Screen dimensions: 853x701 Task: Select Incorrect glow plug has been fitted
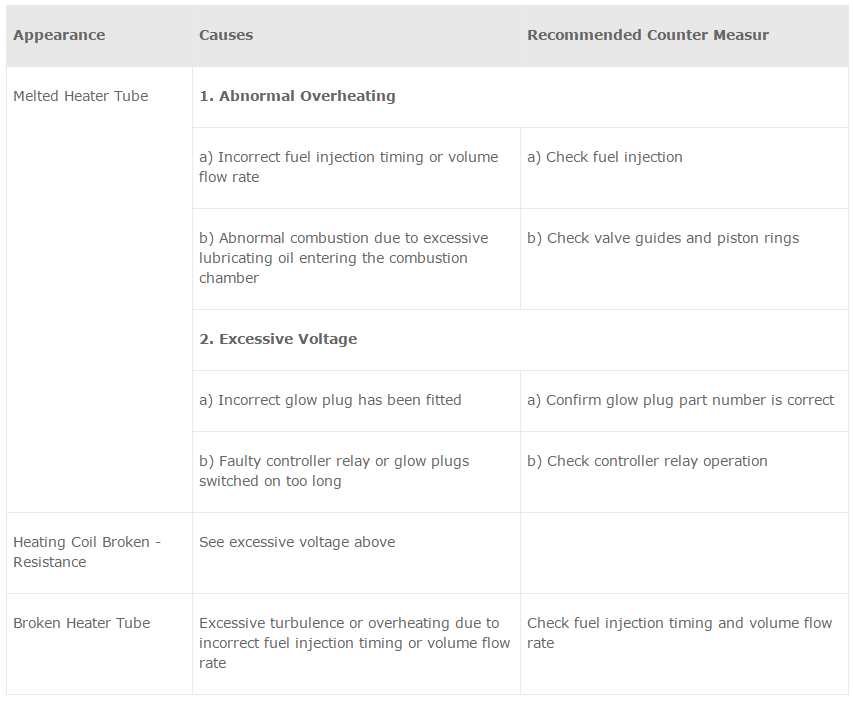coord(330,400)
